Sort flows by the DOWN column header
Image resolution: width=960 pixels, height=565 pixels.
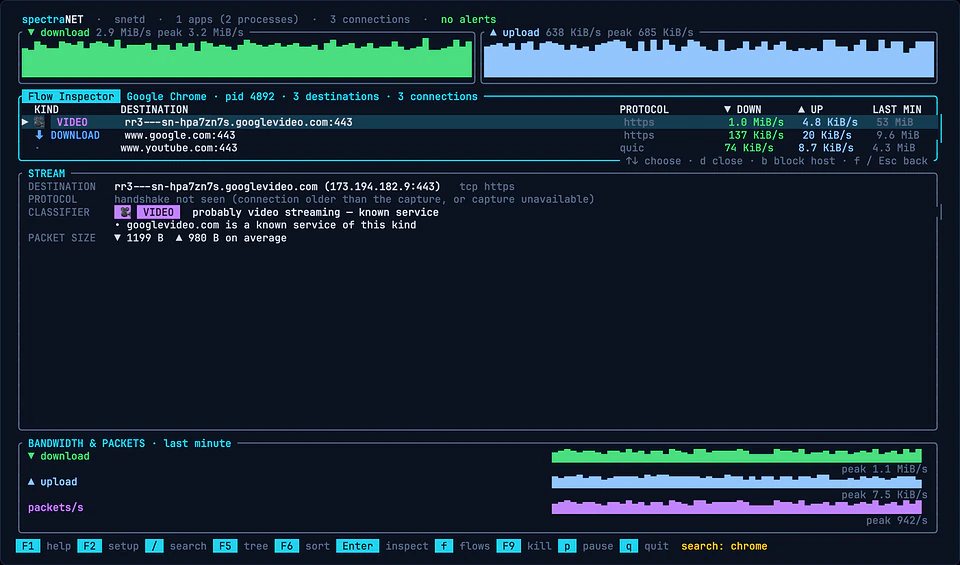coord(742,110)
